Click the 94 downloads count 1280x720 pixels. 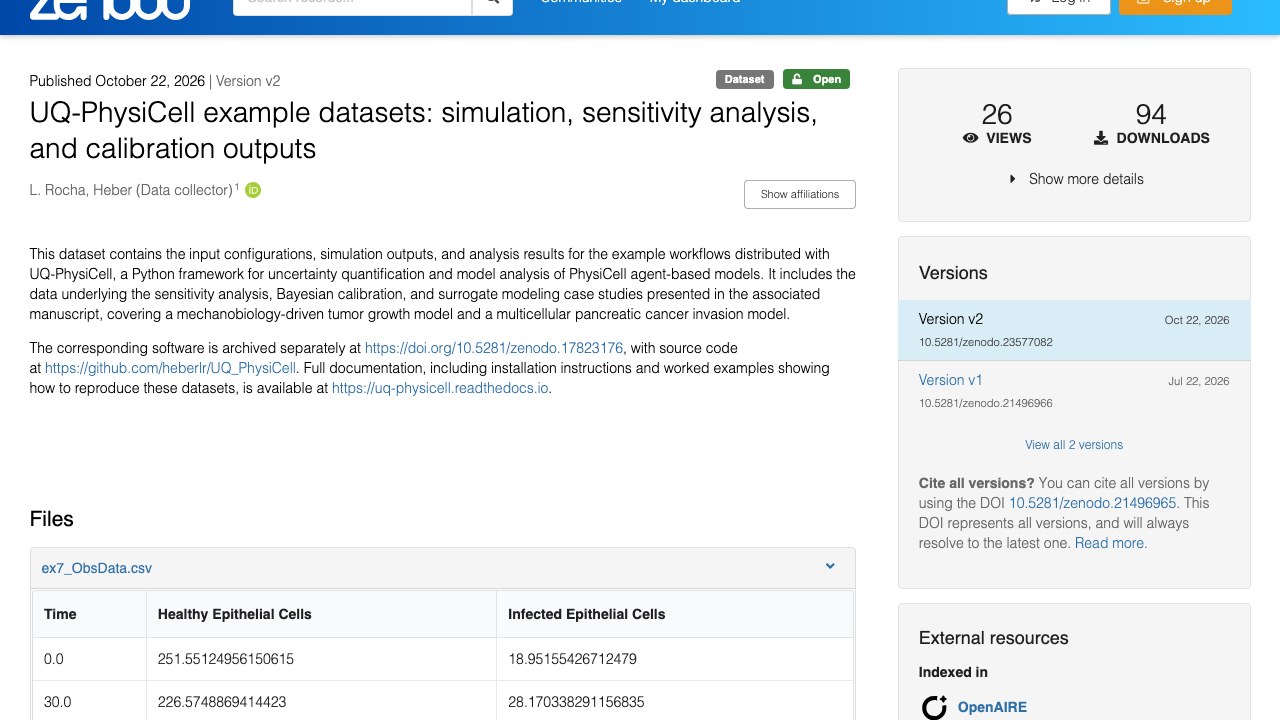(x=1151, y=114)
